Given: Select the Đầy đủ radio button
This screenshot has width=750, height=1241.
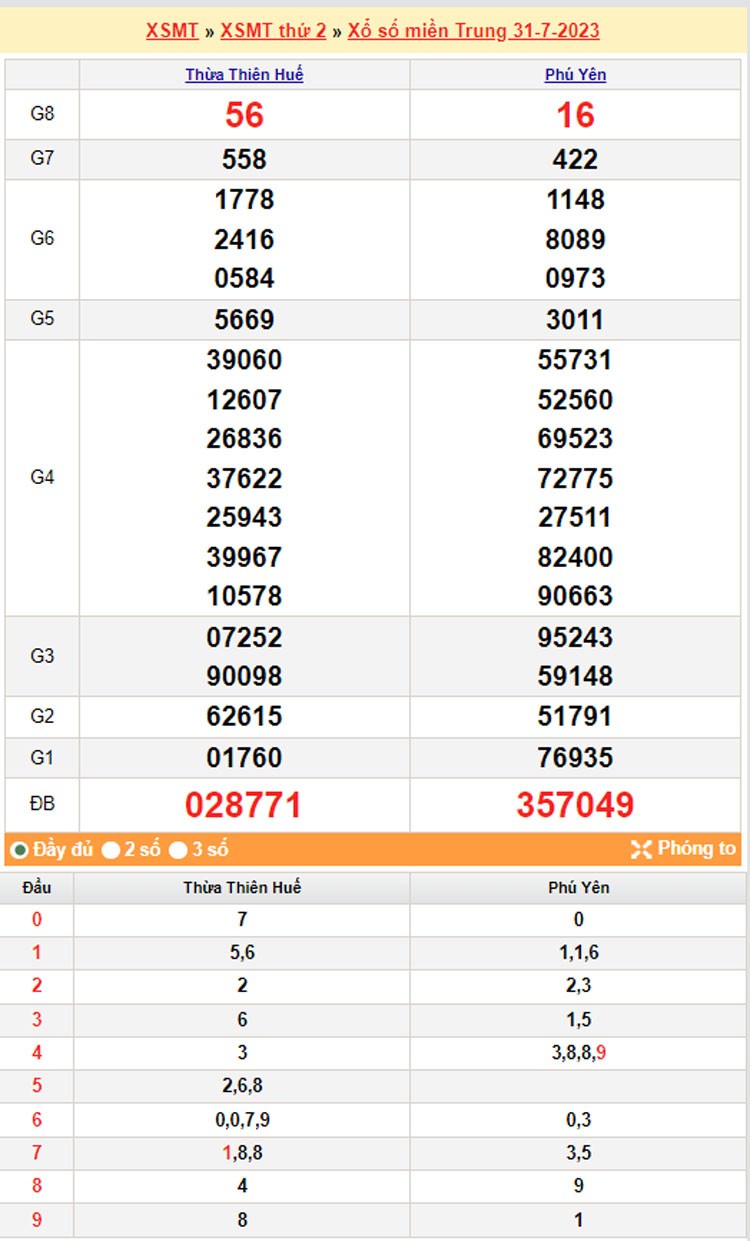Looking at the screenshot, I should tap(19, 851).
